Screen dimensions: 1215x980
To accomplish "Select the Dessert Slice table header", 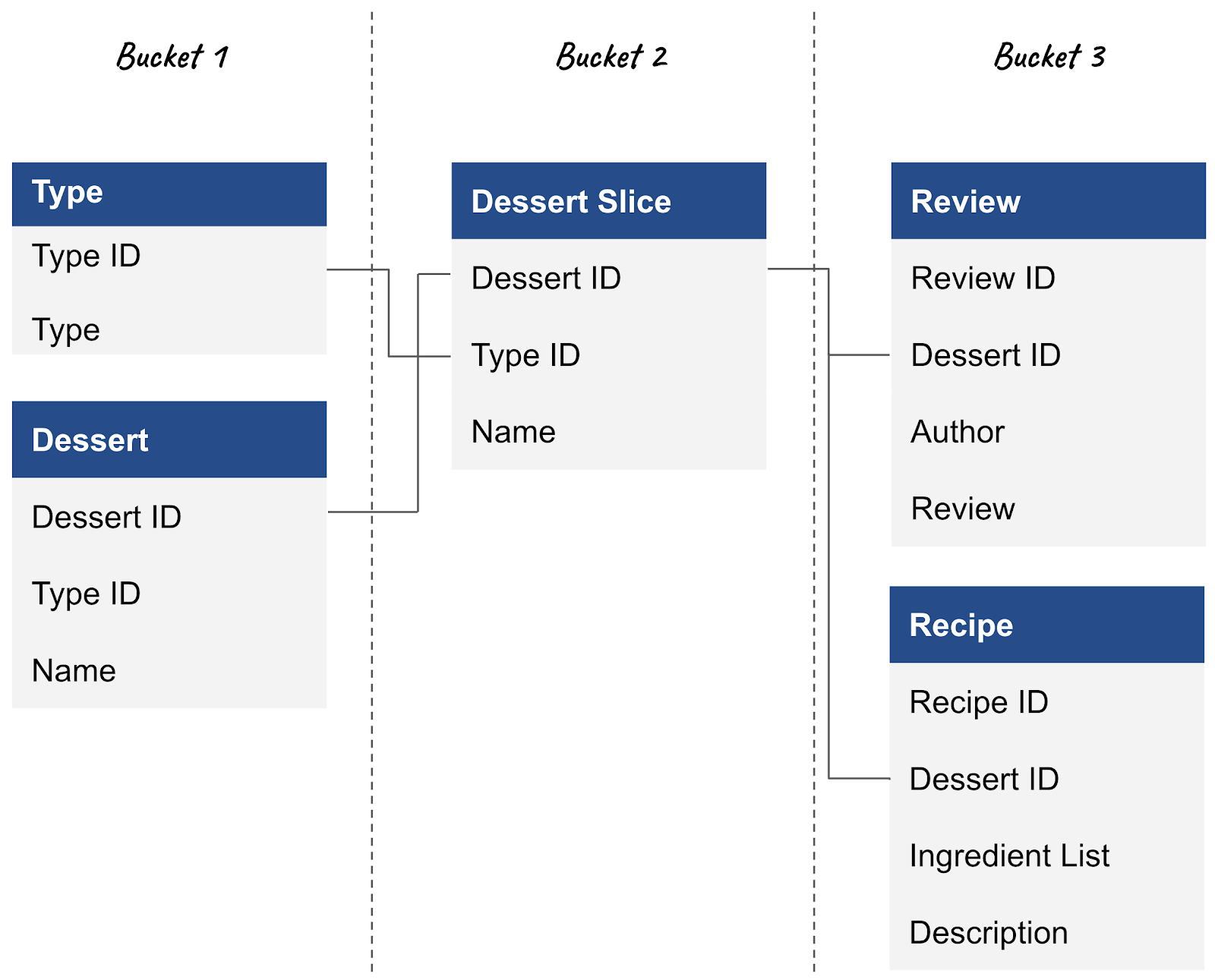I will 608,201.
